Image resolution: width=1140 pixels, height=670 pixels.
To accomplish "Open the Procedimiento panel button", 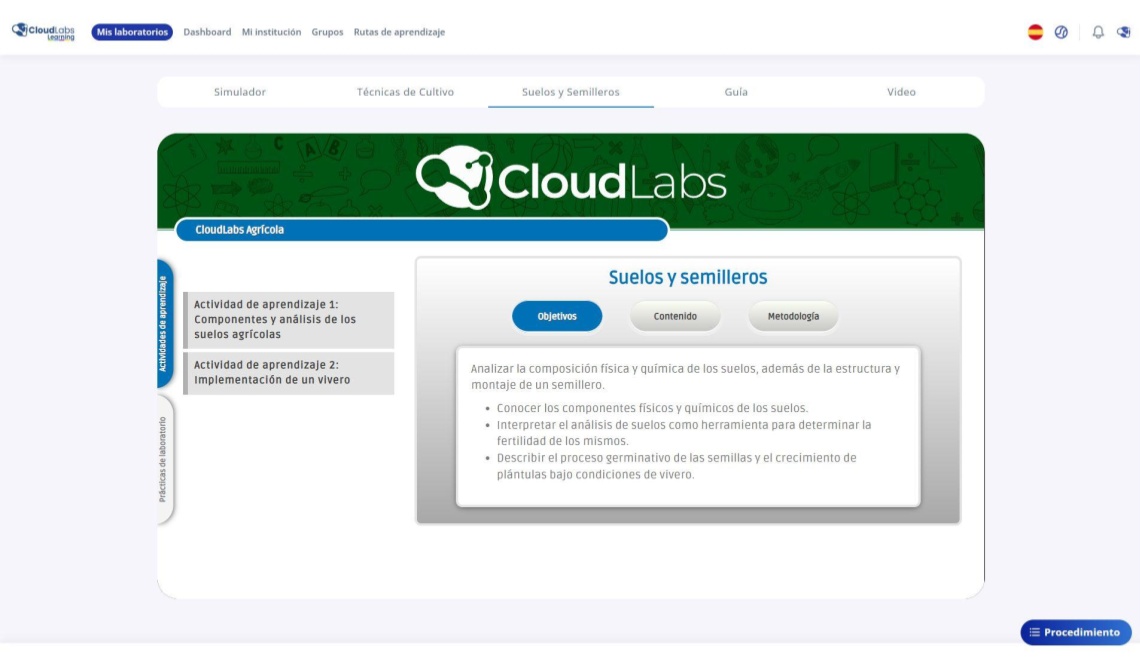I will coord(1075,632).
